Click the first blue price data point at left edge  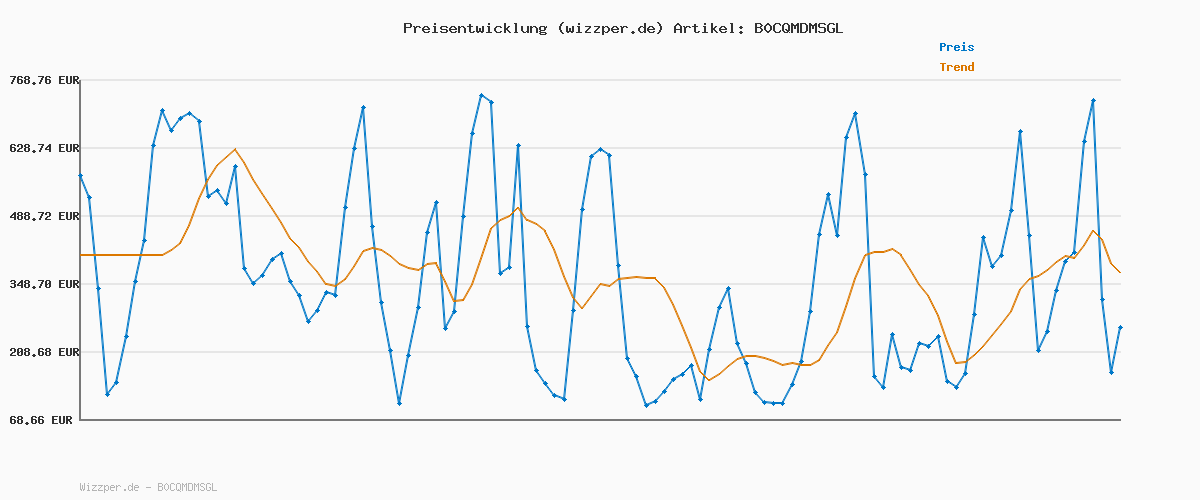pyautogui.click(x=80, y=175)
